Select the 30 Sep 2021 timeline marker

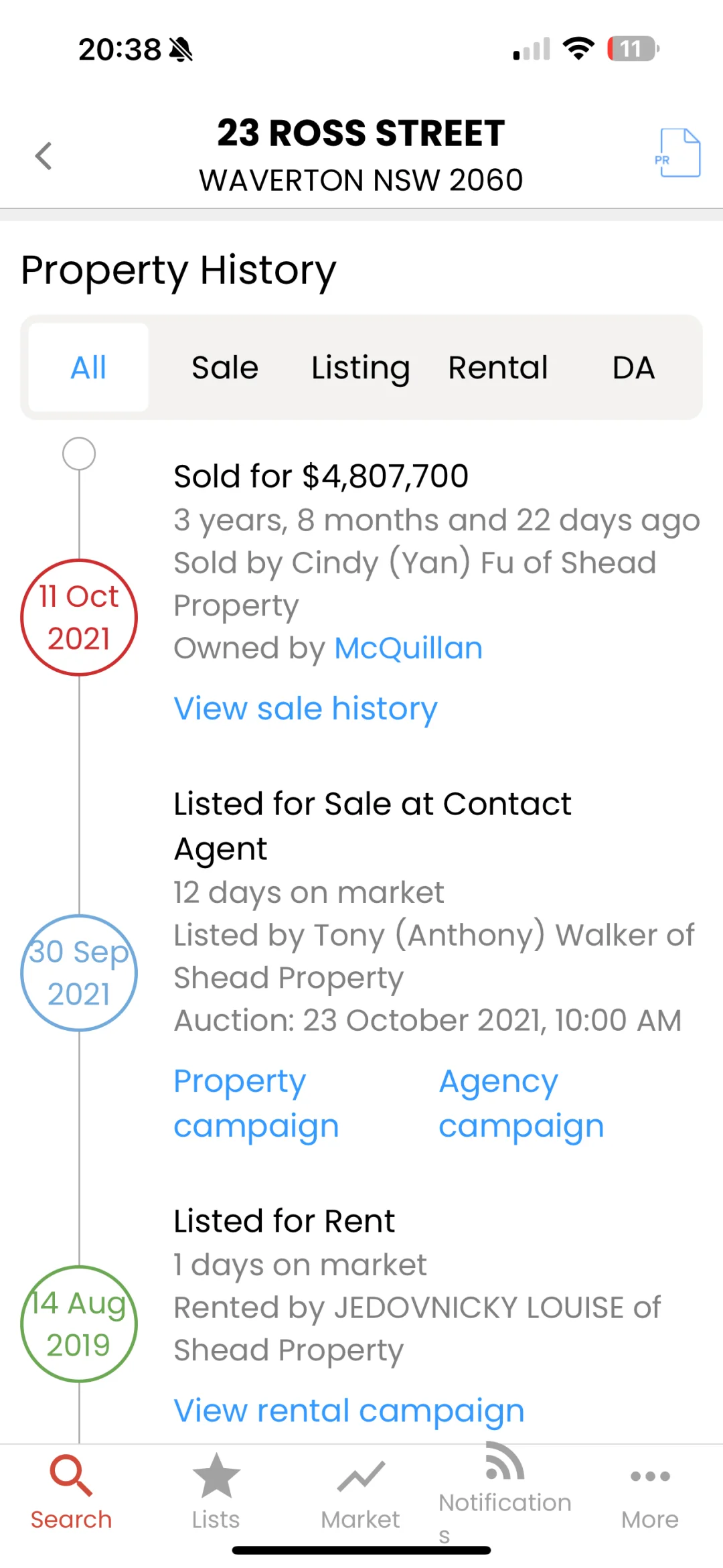pos(79,973)
